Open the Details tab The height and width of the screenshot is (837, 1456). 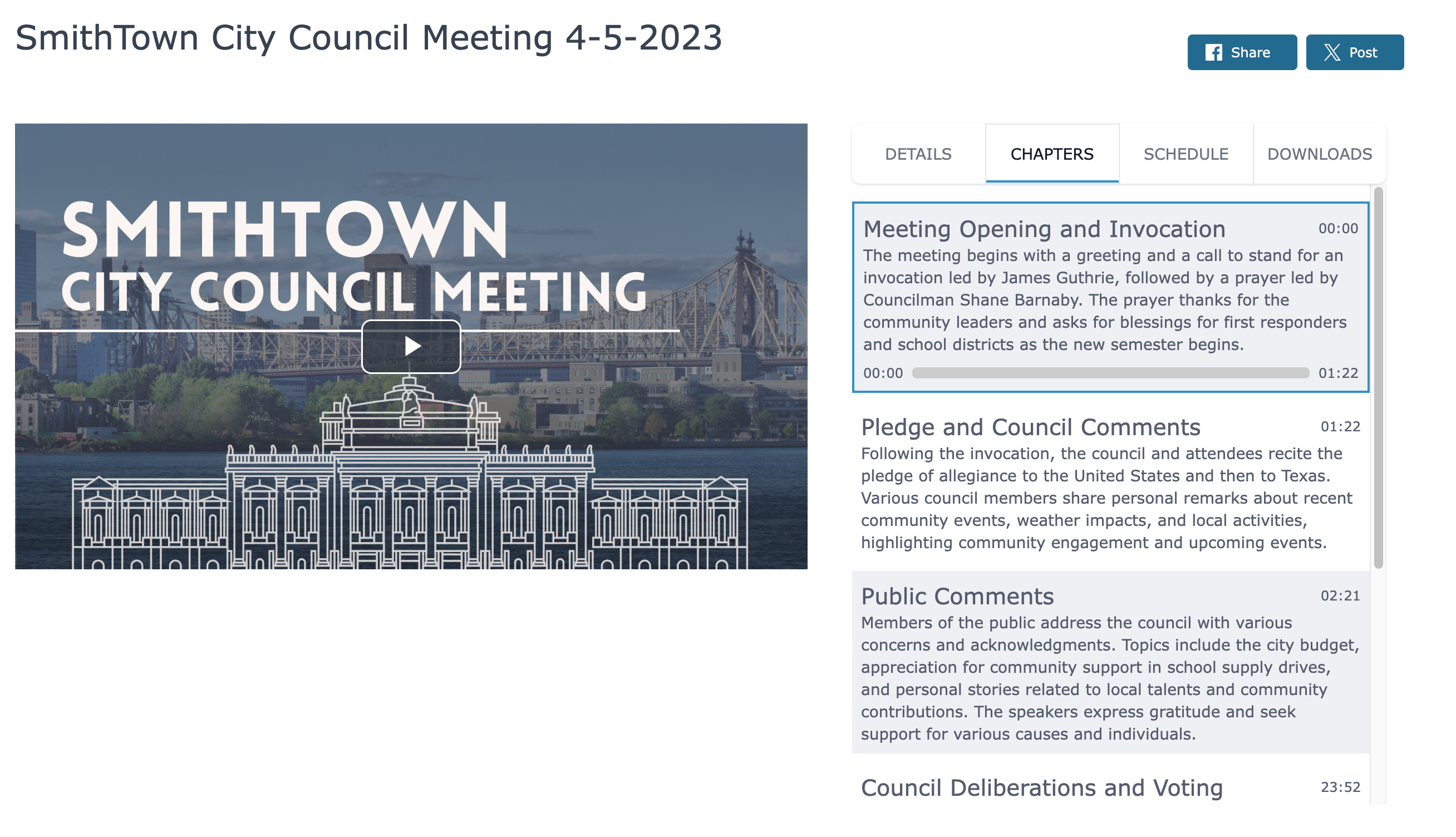click(918, 154)
